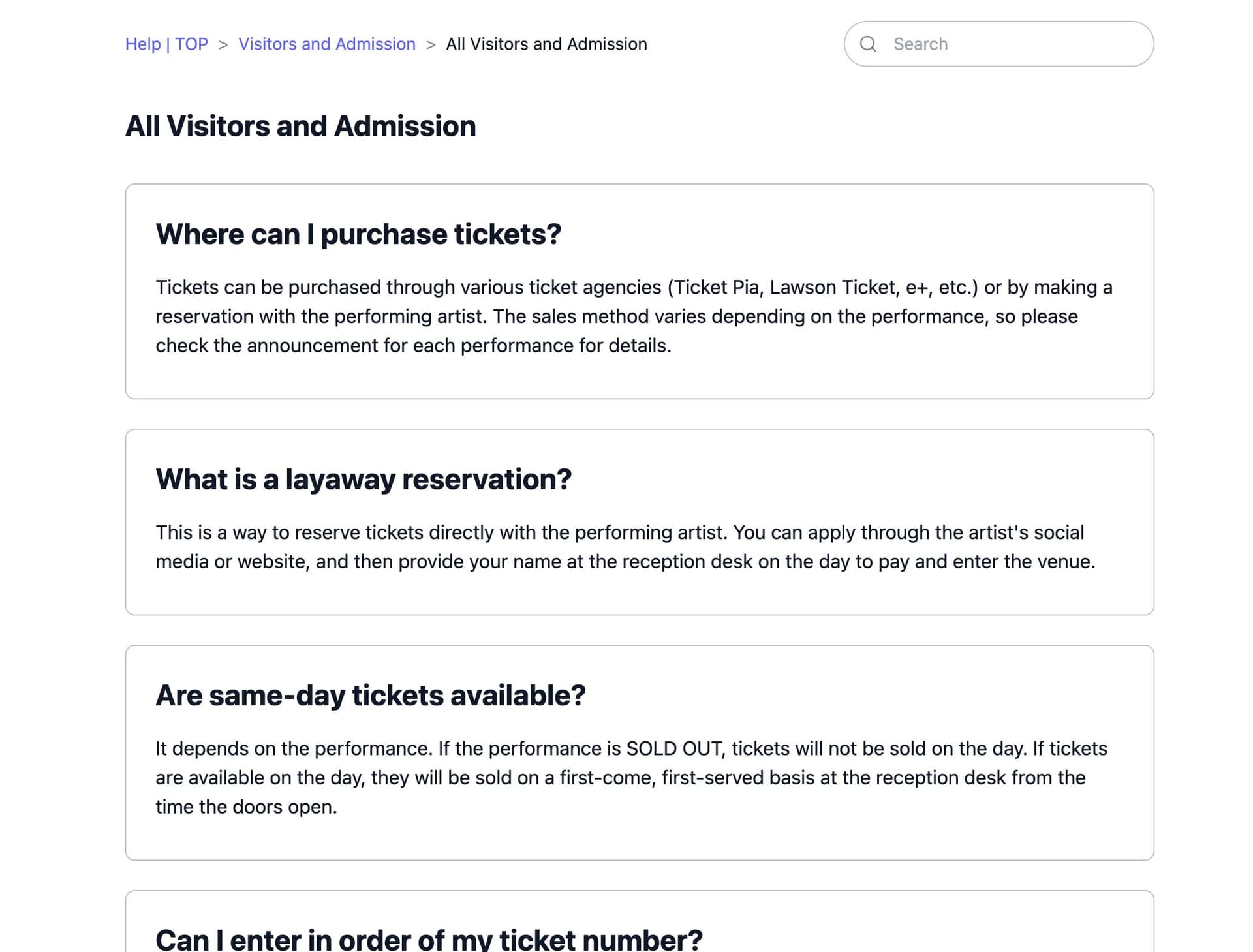Click the 'SOLD OUT' text

pyautogui.click(x=675, y=748)
